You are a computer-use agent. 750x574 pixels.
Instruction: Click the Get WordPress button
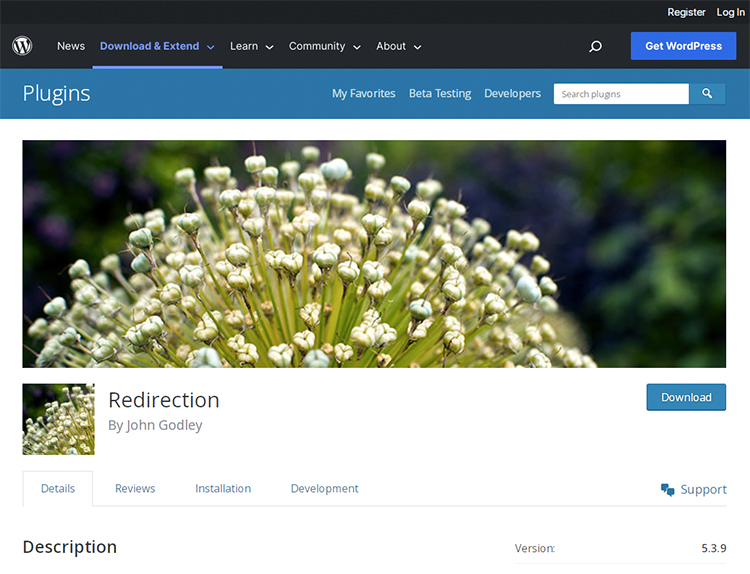pos(683,46)
